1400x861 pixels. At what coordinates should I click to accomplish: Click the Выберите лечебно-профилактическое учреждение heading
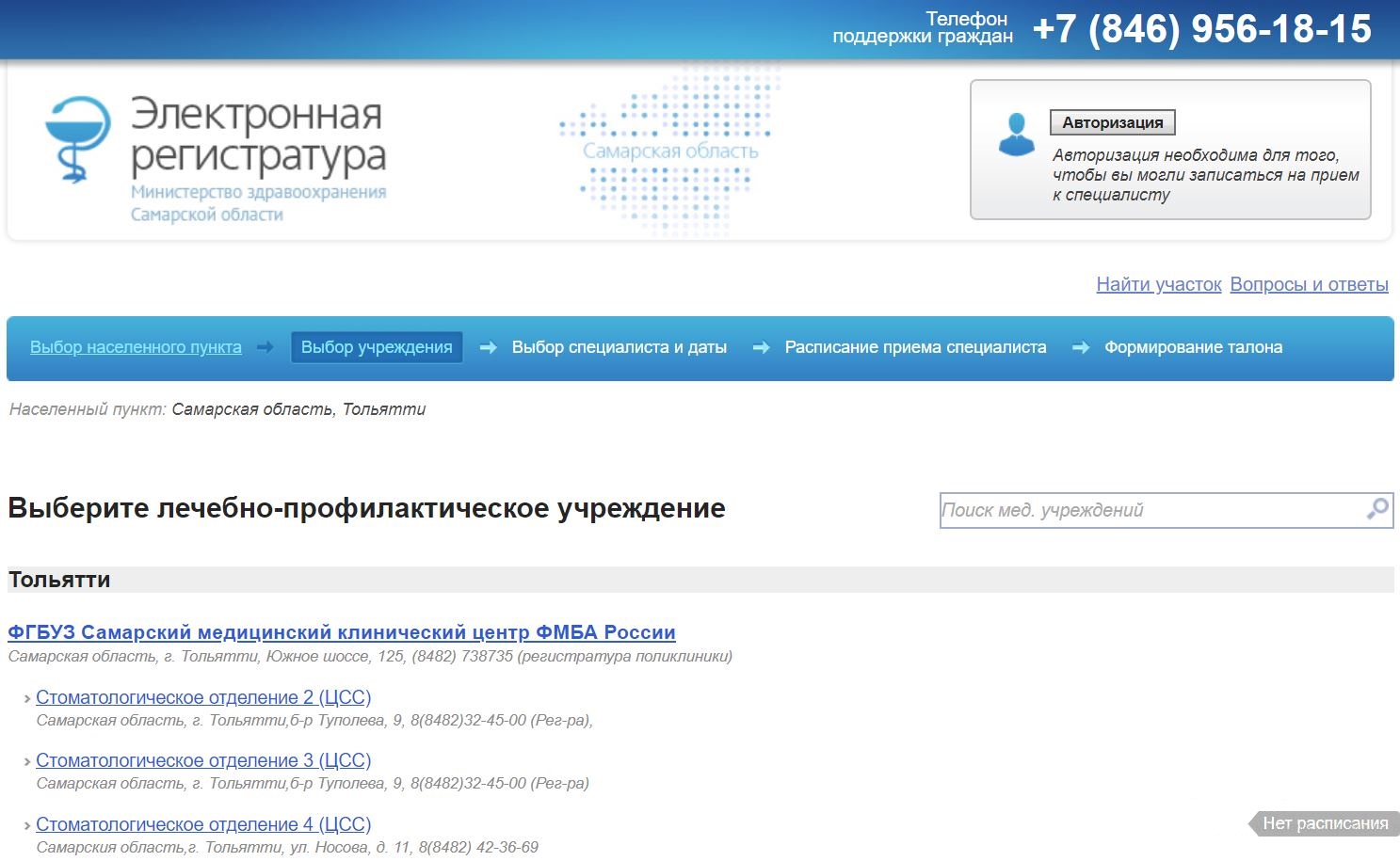pos(366,508)
